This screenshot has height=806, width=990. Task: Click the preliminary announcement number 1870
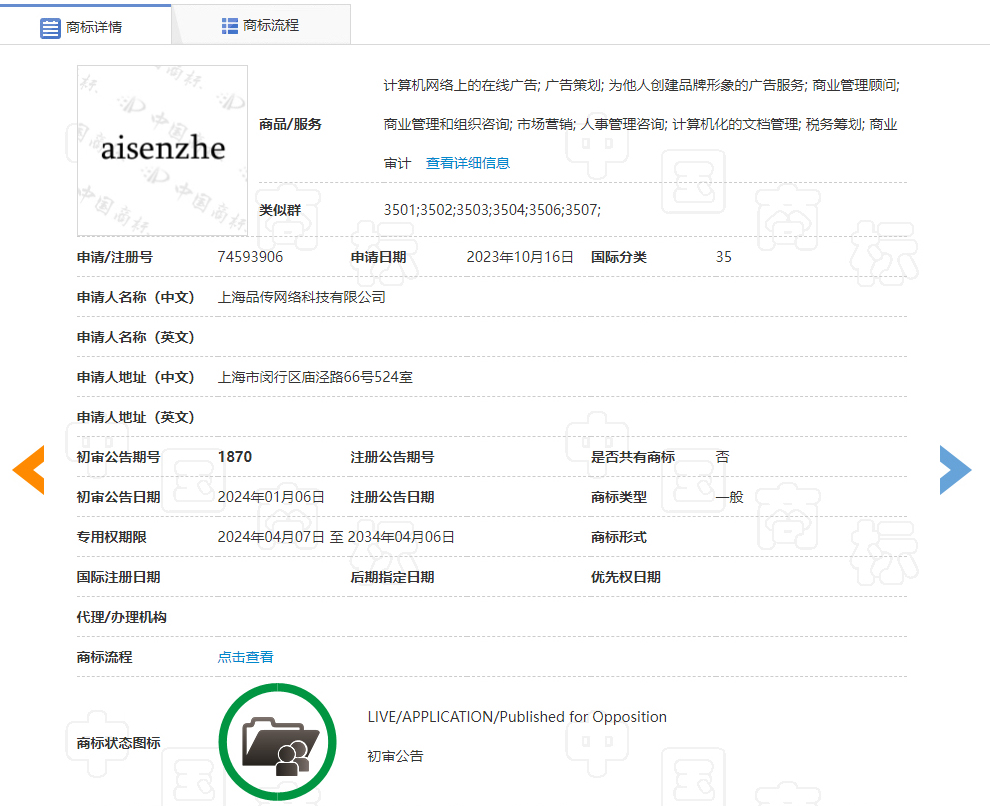pos(235,456)
